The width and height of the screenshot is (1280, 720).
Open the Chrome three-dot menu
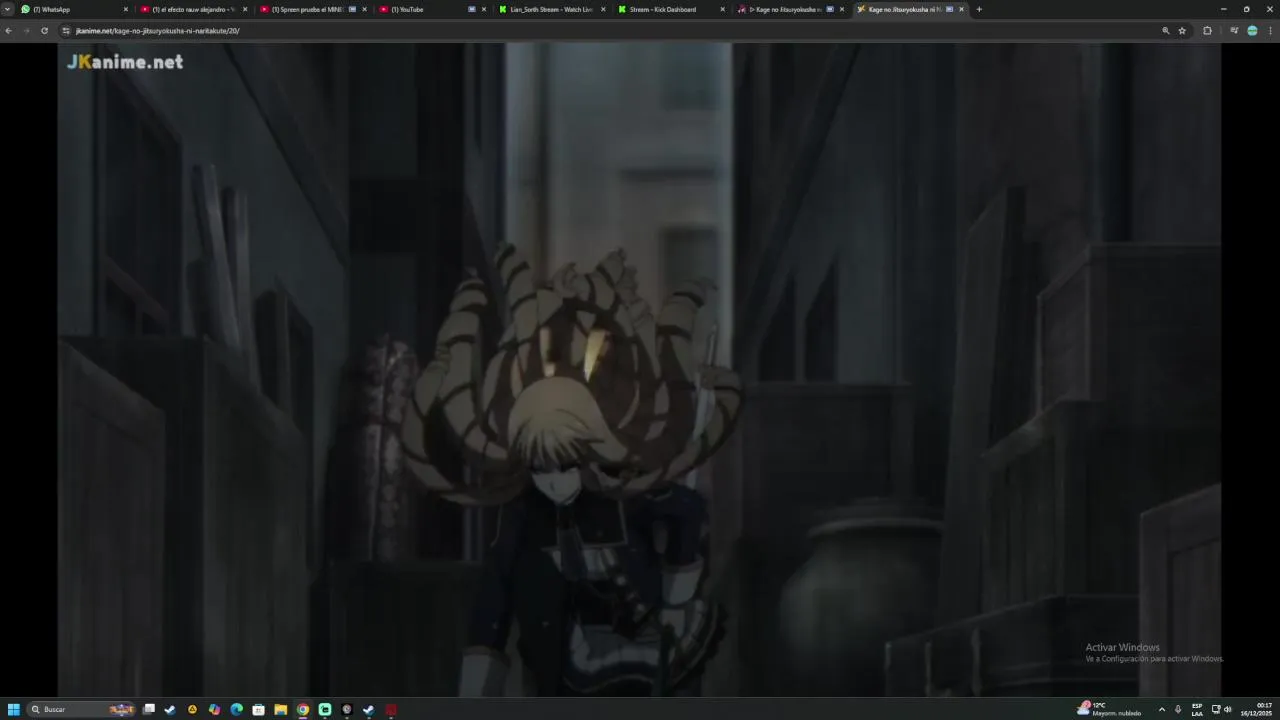coord(1270,31)
